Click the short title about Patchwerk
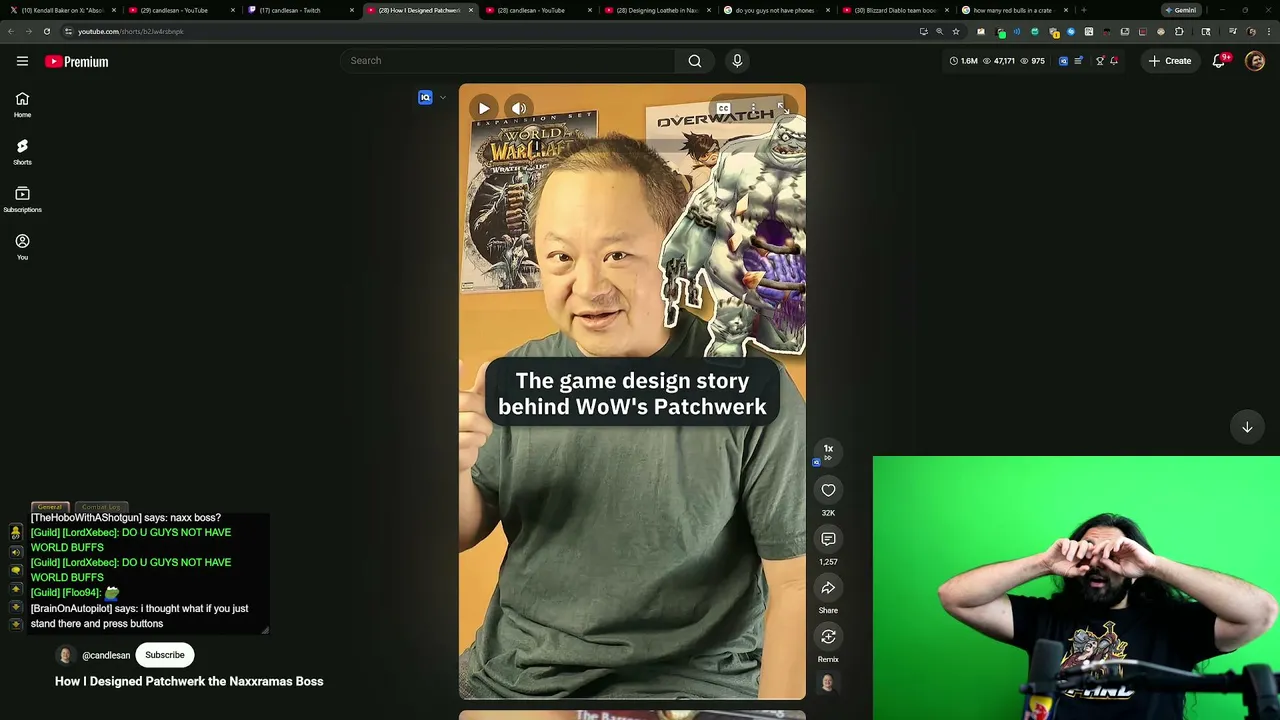Image resolution: width=1280 pixels, height=720 pixels. coord(189,681)
